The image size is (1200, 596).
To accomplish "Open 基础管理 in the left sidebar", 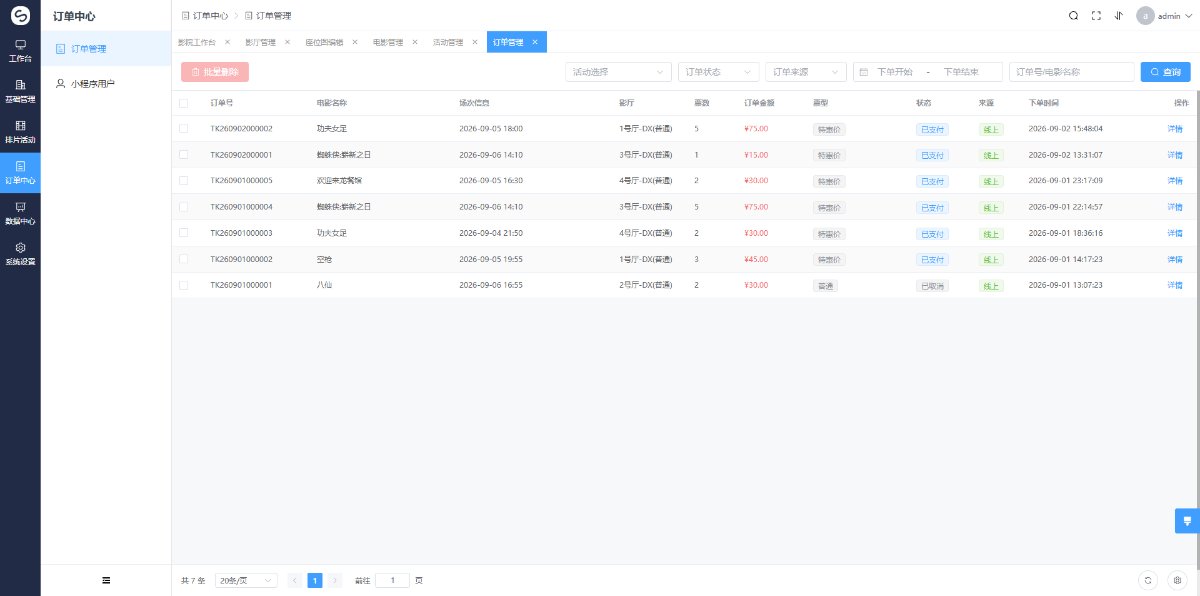I will coord(20,92).
